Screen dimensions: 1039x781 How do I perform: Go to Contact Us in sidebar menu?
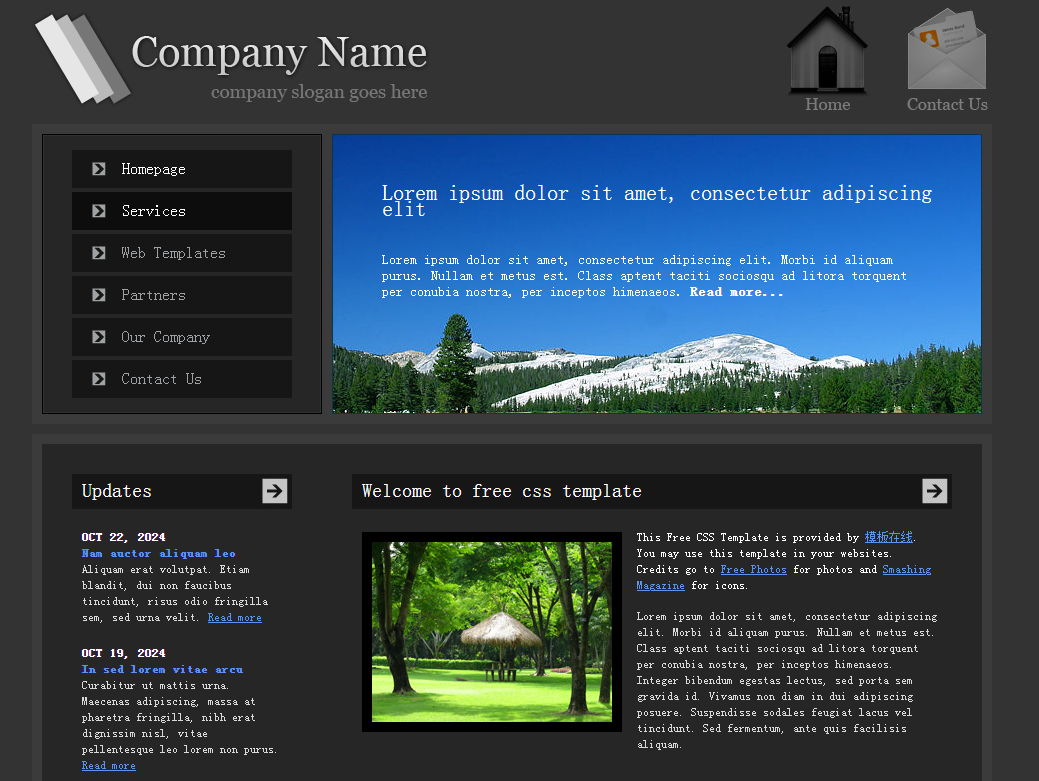point(161,379)
